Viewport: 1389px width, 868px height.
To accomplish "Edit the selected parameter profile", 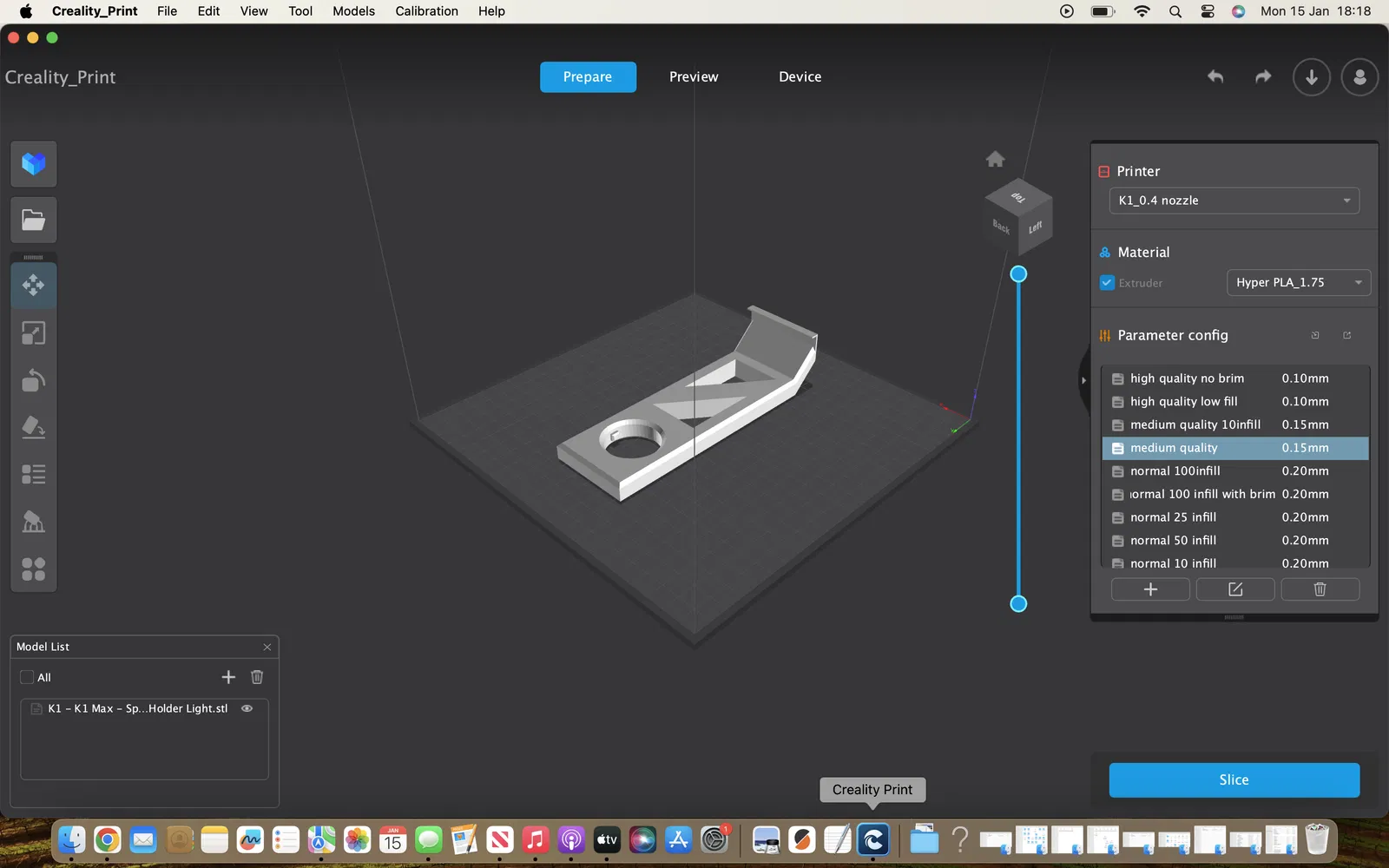I will pos(1235,589).
